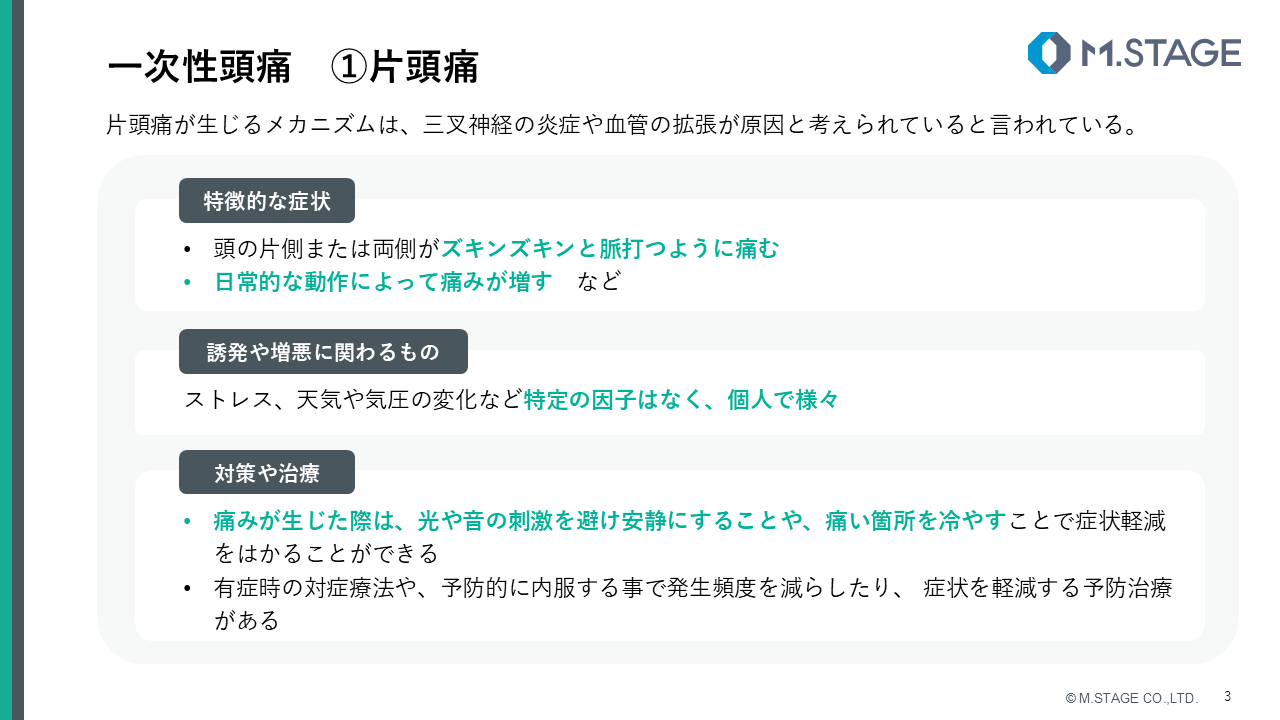Image resolution: width=1280 pixels, height=720 pixels.
Task: Click the green vertical bar on left edge
Action: coord(6,360)
